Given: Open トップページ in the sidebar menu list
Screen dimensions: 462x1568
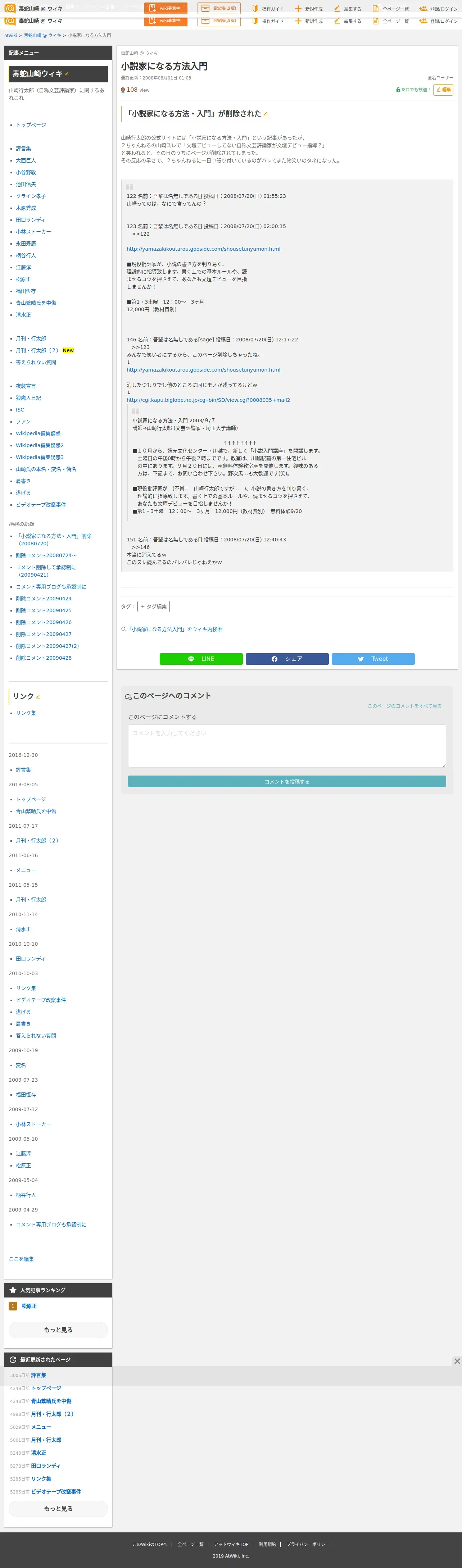Looking at the screenshot, I should pyautogui.click(x=31, y=125).
